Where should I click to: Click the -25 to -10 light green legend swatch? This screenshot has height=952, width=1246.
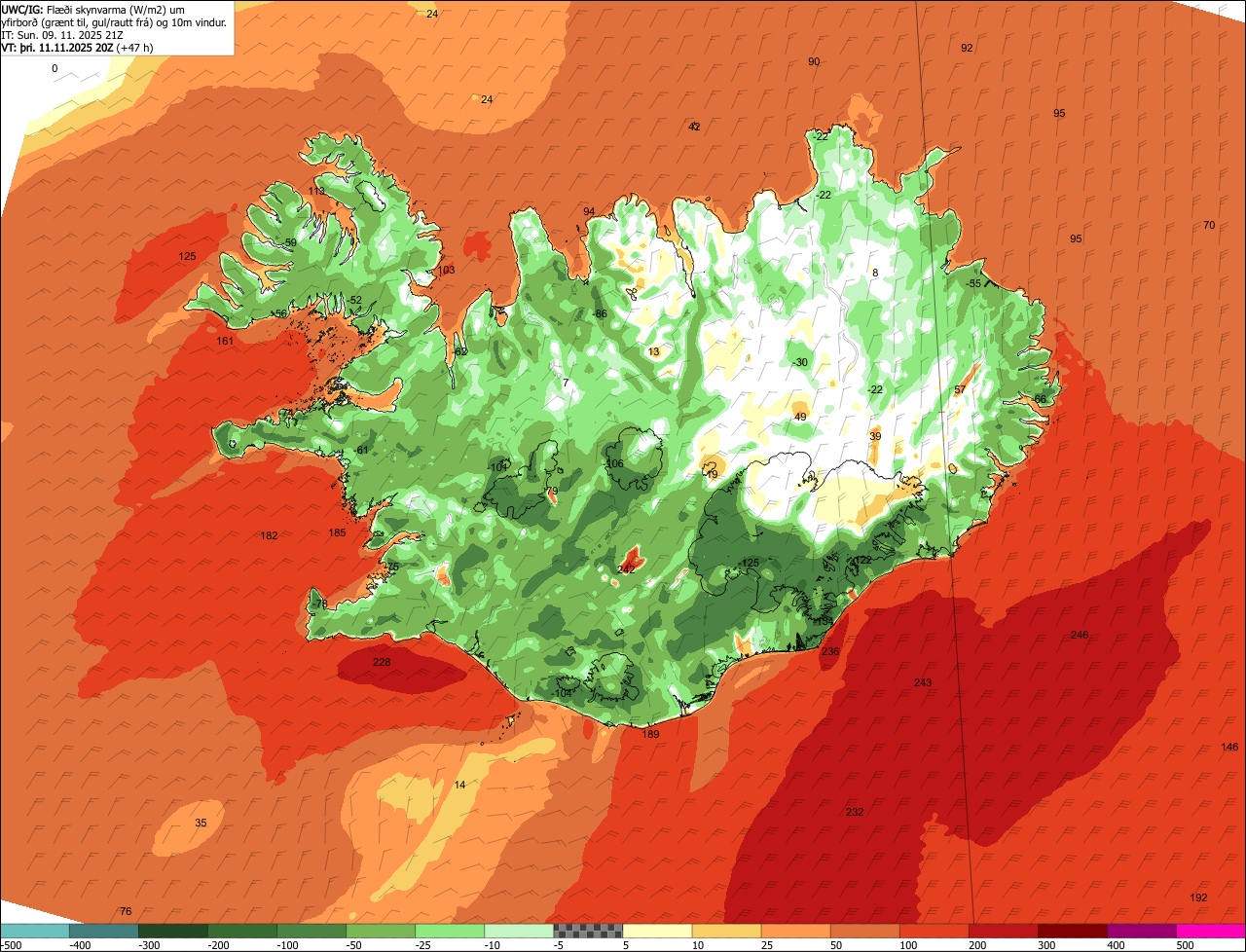coord(450,931)
